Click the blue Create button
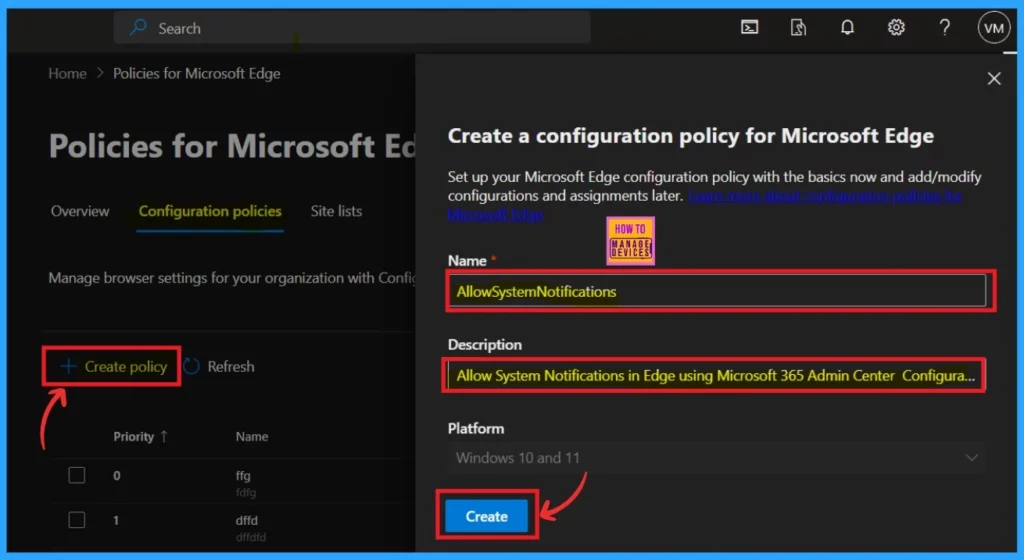Viewport: 1024px width, 560px height. pyautogui.click(x=486, y=516)
